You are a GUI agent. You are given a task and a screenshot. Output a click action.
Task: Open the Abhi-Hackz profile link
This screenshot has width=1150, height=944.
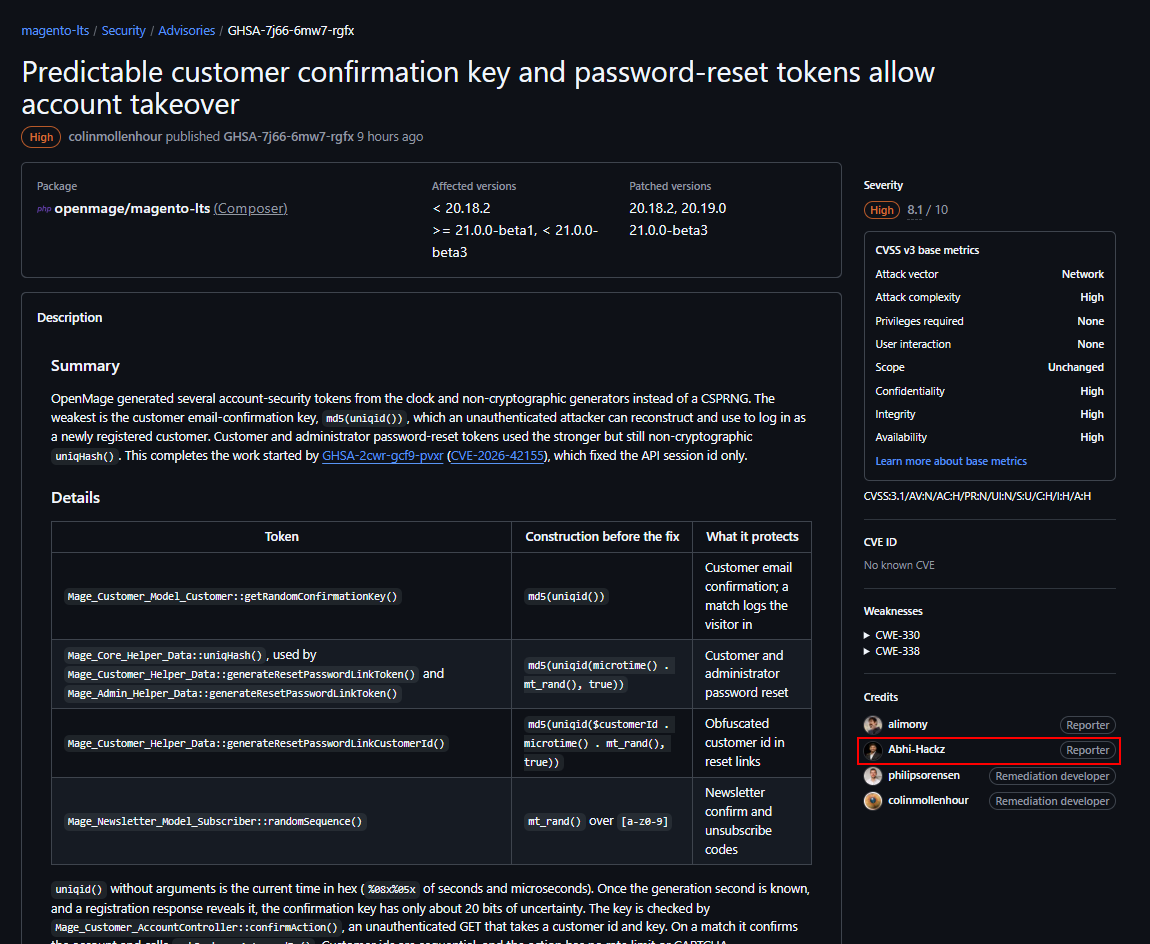tap(916, 749)
